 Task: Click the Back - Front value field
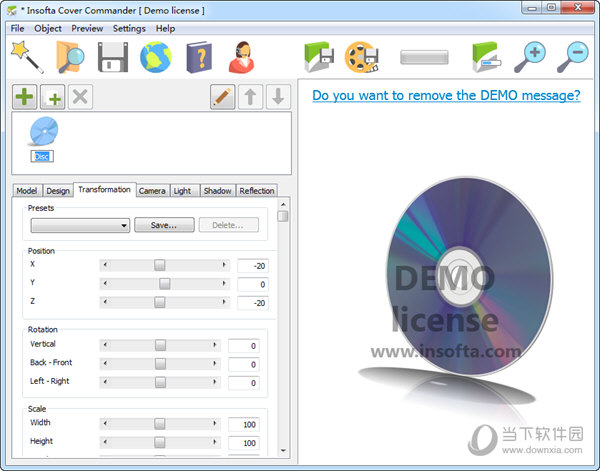[244, 364]
